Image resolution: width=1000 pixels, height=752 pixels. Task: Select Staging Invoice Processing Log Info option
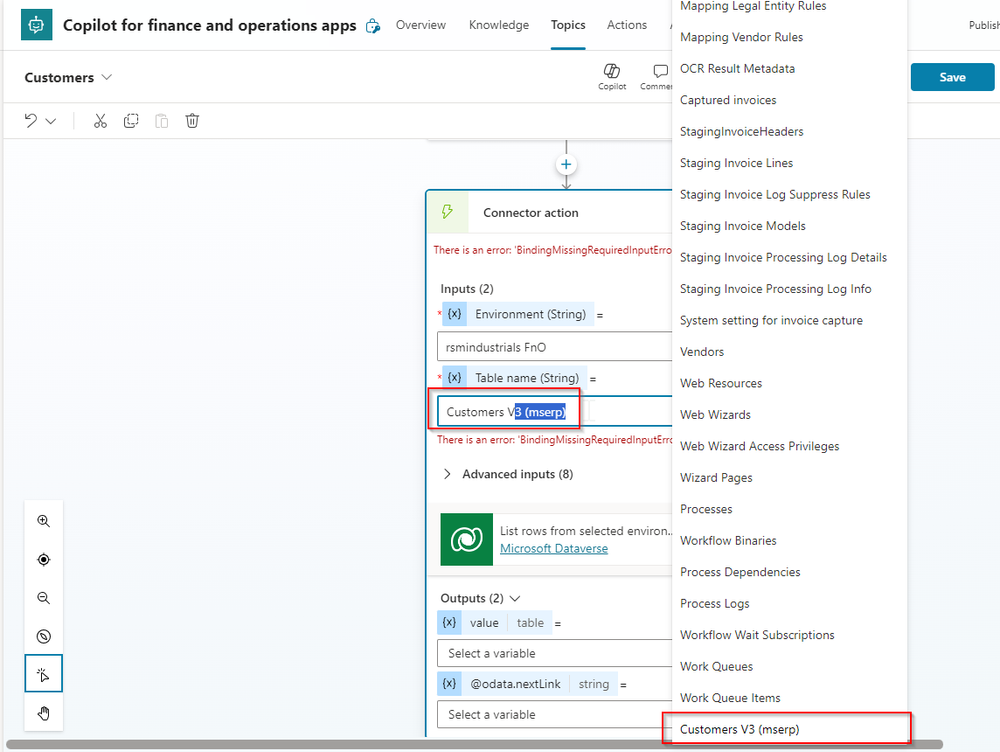[x=790, y=288]
